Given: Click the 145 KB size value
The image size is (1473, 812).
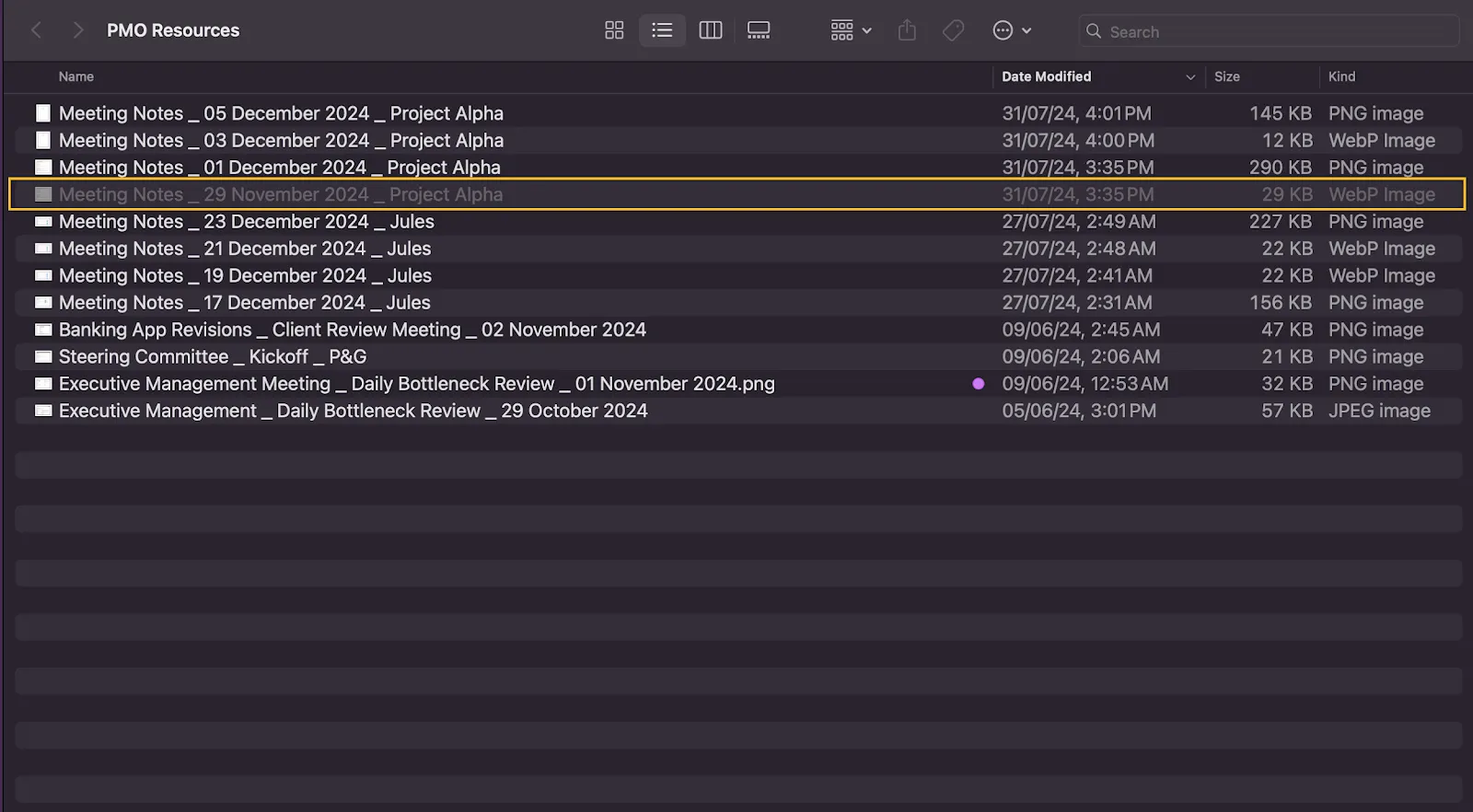Looking at the screenshot, I should pos(1281,113).
